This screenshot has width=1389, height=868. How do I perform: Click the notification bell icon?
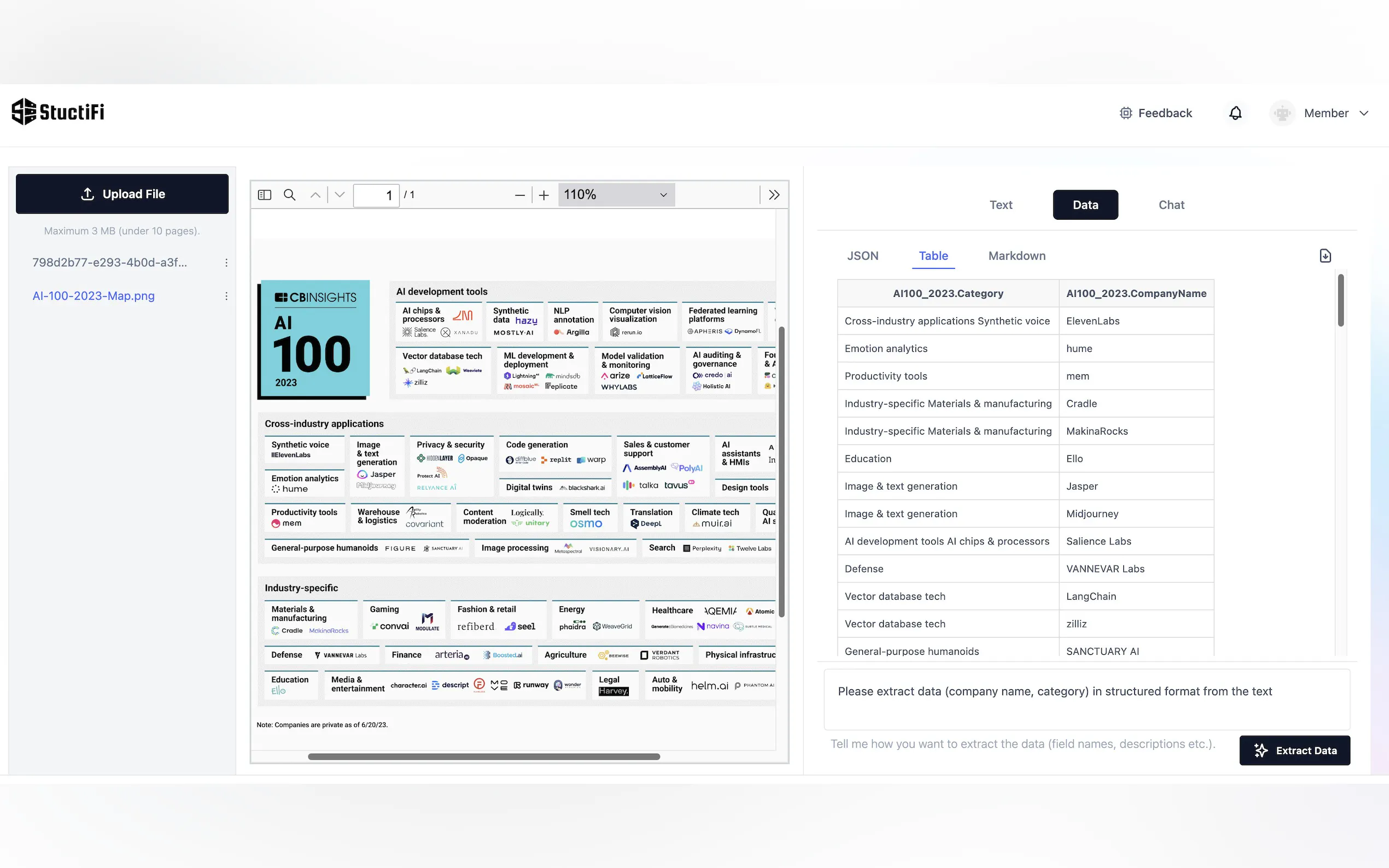1235,113
